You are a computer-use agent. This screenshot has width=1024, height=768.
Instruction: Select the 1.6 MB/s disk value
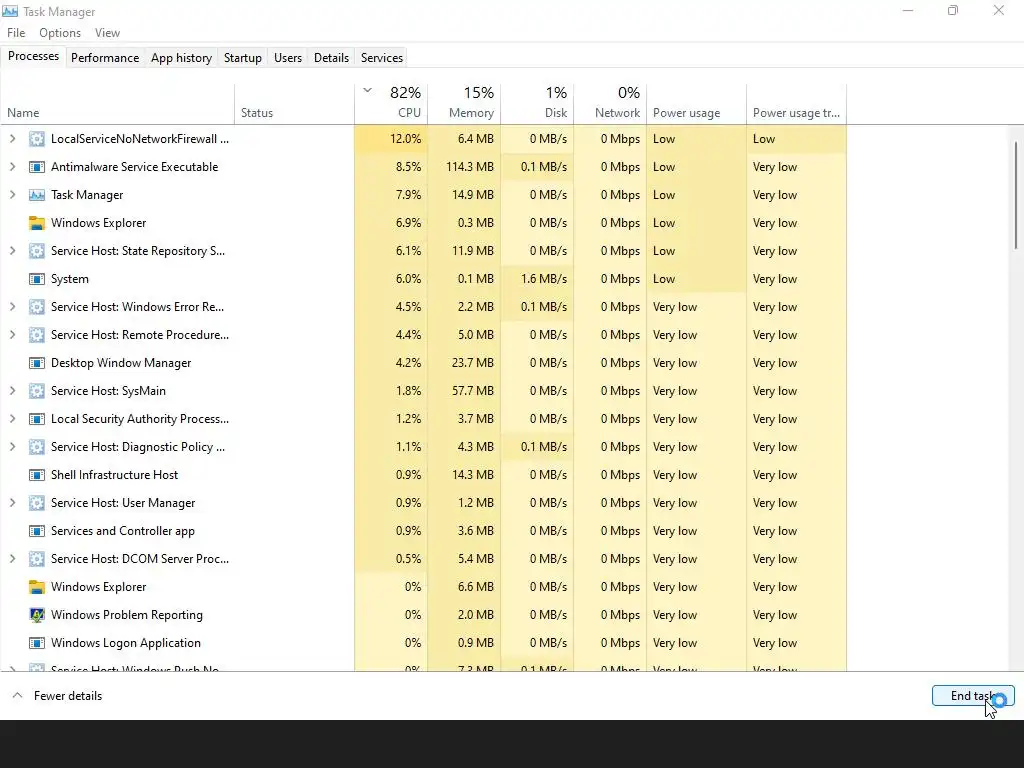coord(543,279)
